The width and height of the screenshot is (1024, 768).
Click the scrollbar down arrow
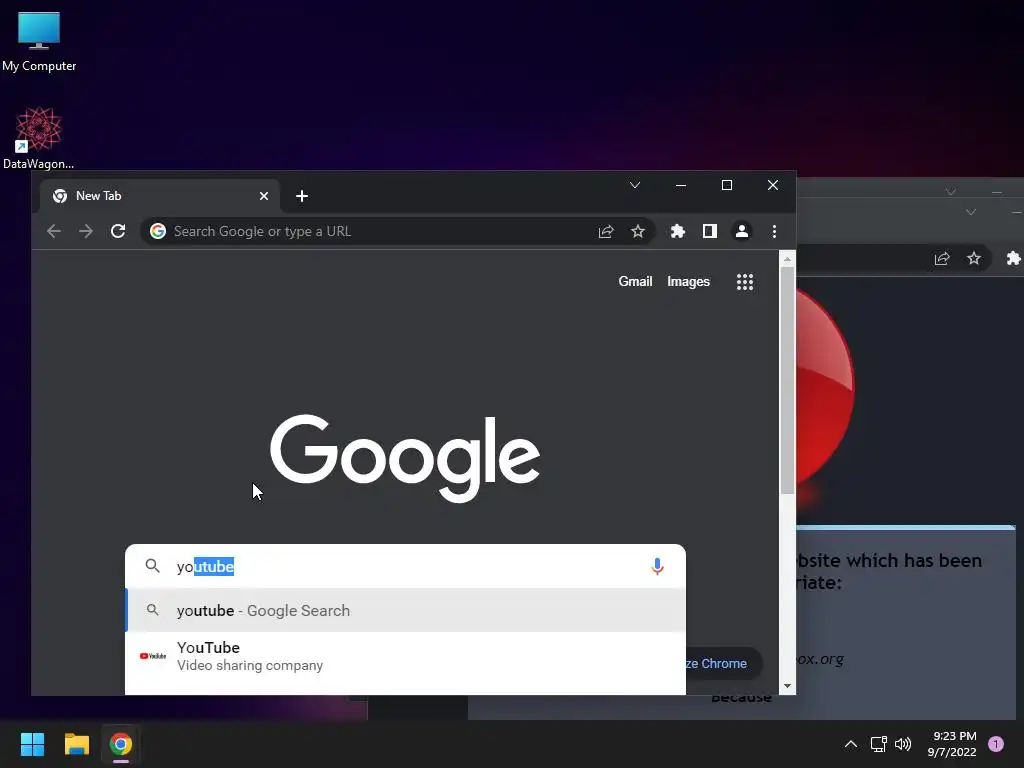point(788,686)
